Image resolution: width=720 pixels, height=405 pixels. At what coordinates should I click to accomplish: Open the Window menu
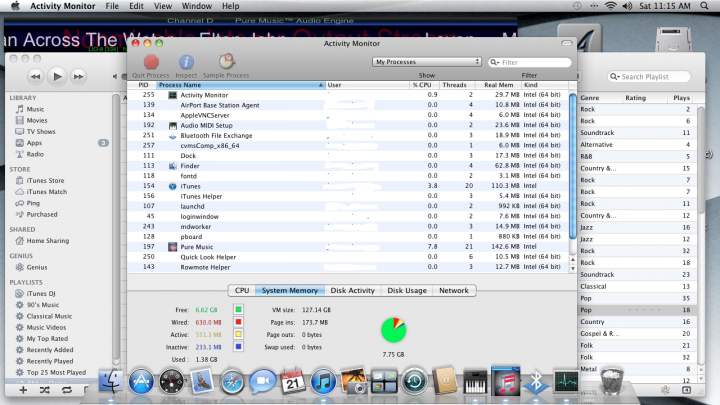(197, 6)
